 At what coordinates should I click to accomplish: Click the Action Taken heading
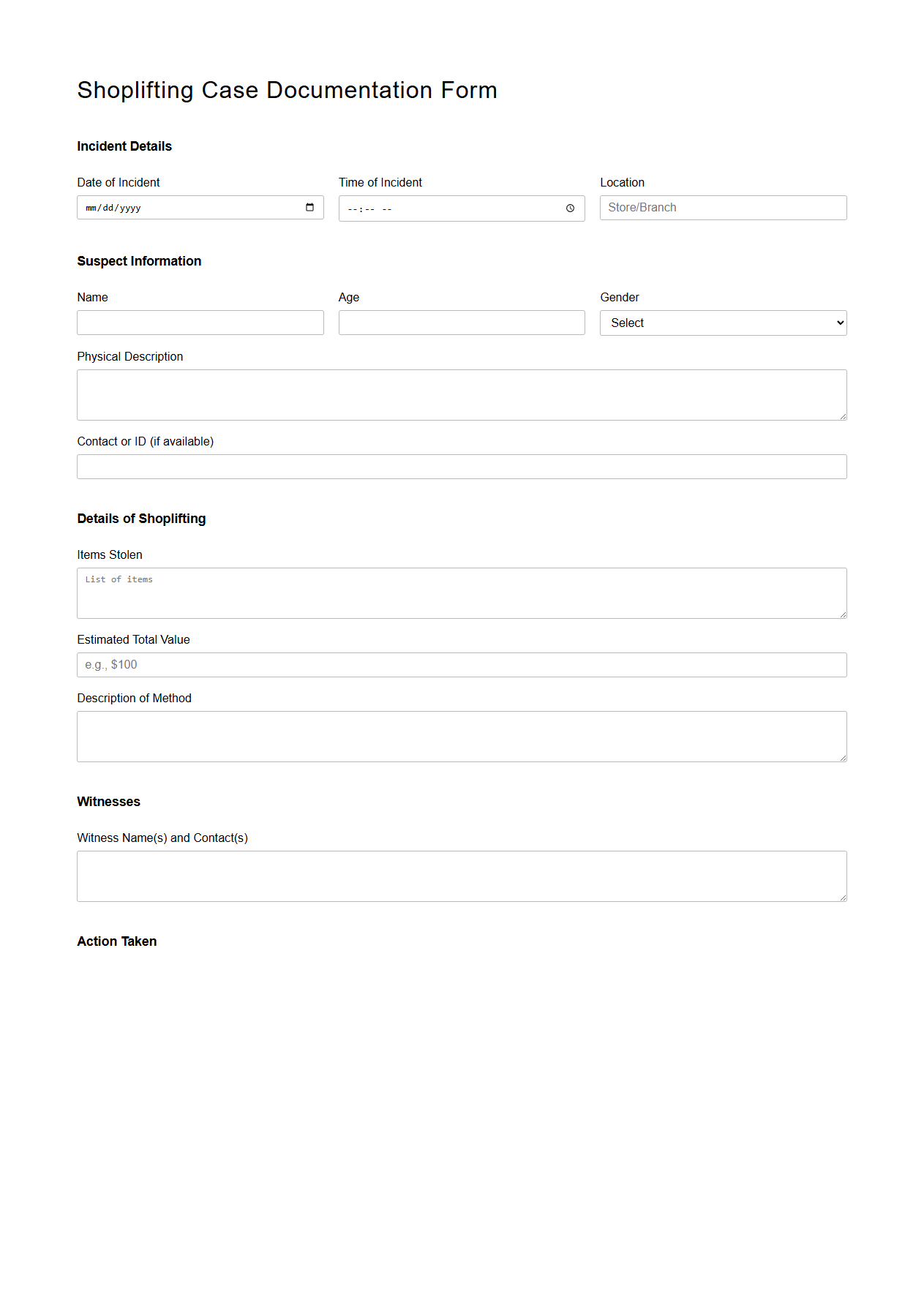click(x=117, y=941)
